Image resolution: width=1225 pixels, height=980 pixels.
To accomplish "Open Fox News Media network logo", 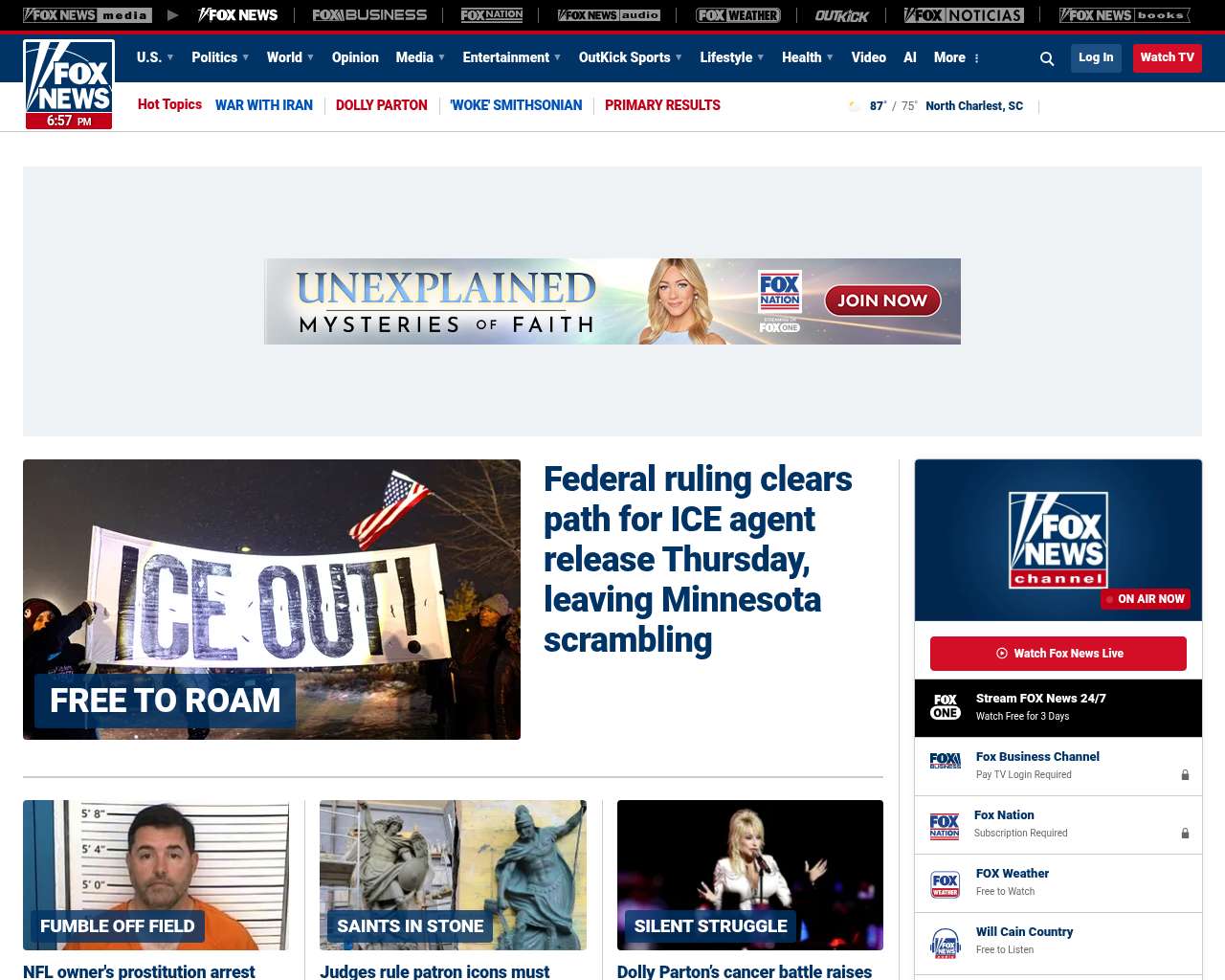I will click(x=87, y=15).
